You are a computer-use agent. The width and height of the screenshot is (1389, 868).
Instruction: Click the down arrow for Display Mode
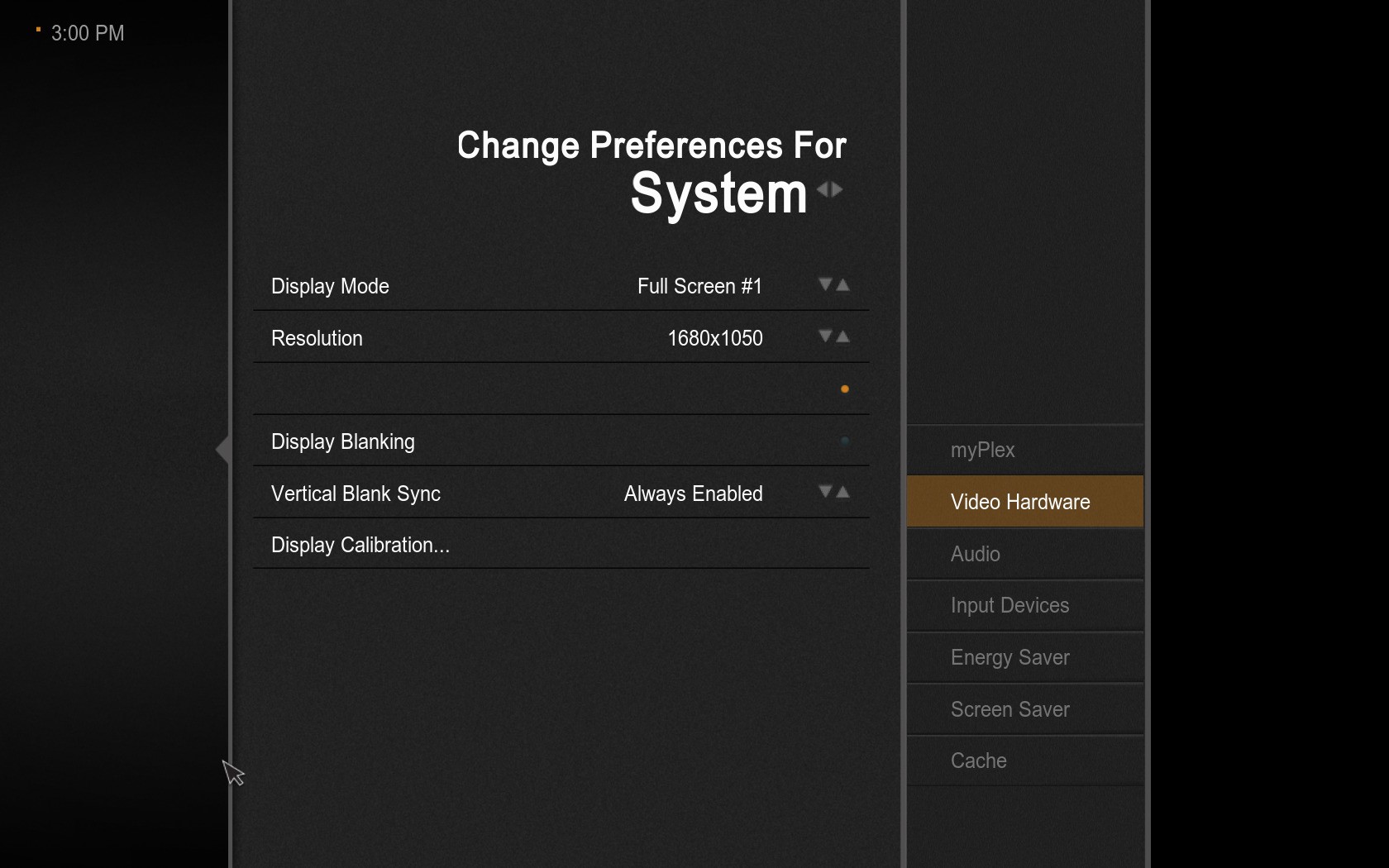click(x=824, y=284)
